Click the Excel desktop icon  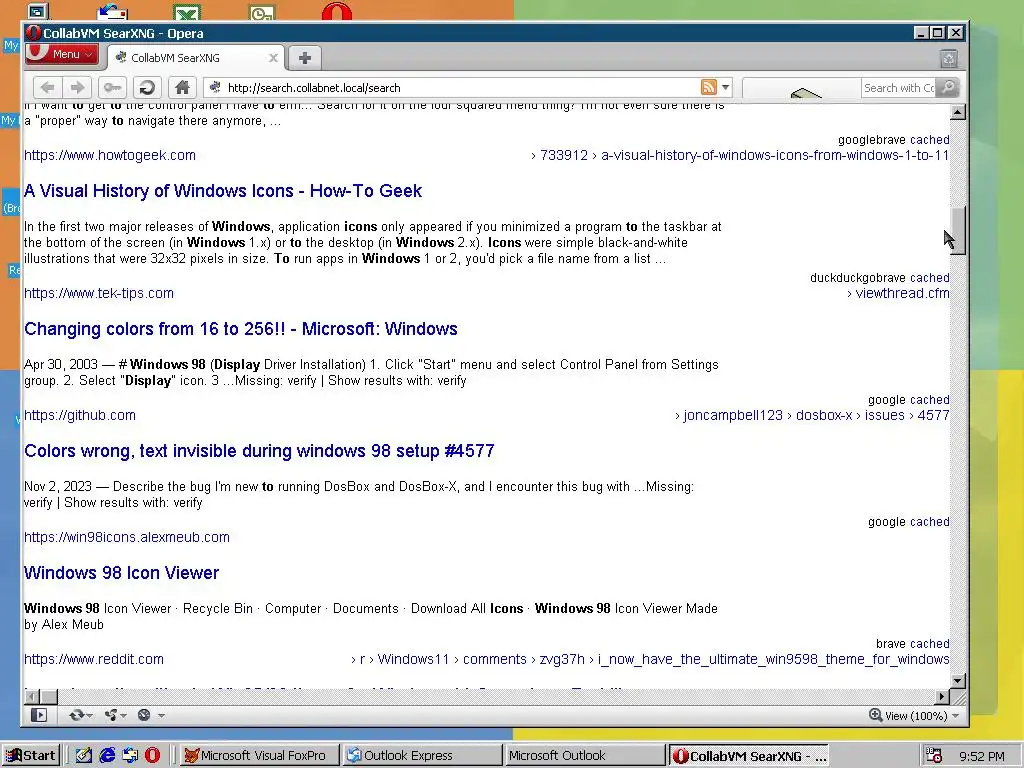pos(187,12)
